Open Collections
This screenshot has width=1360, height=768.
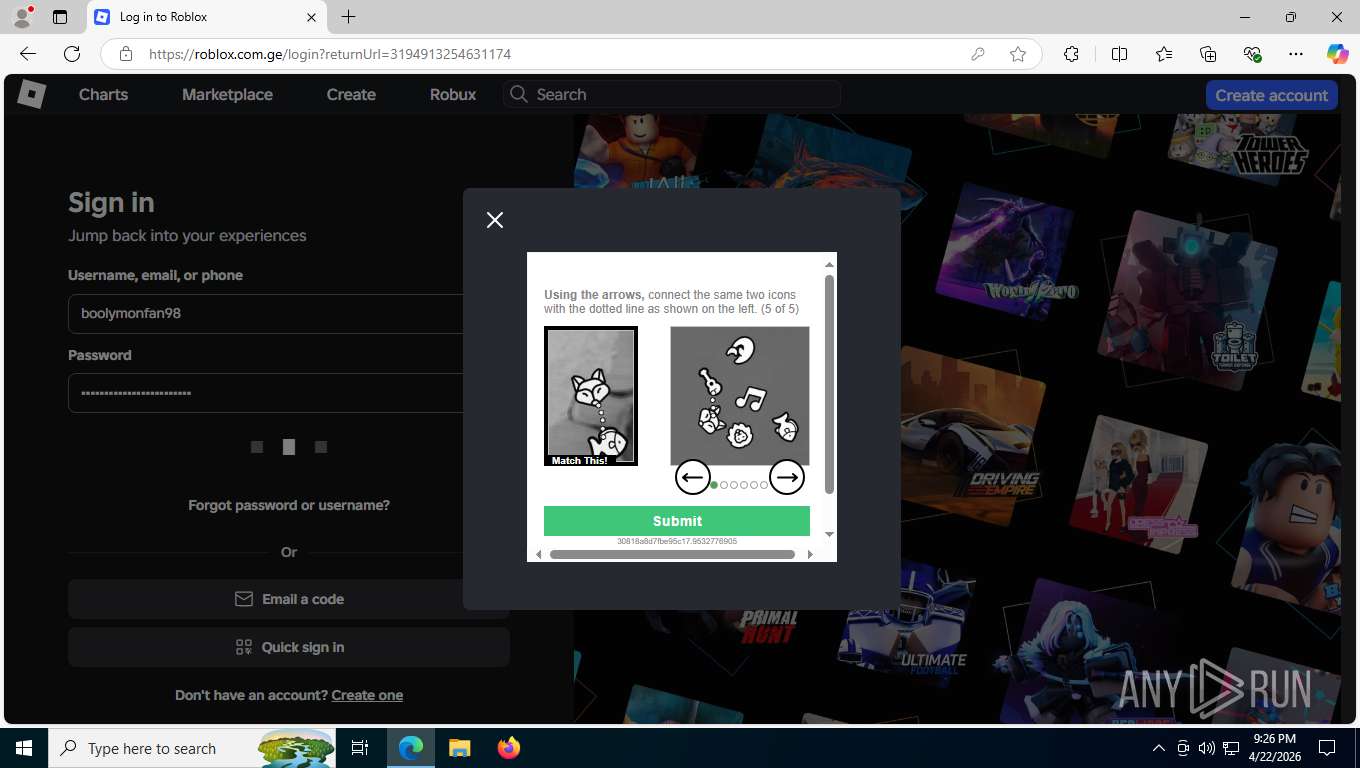pos(1208,54)
